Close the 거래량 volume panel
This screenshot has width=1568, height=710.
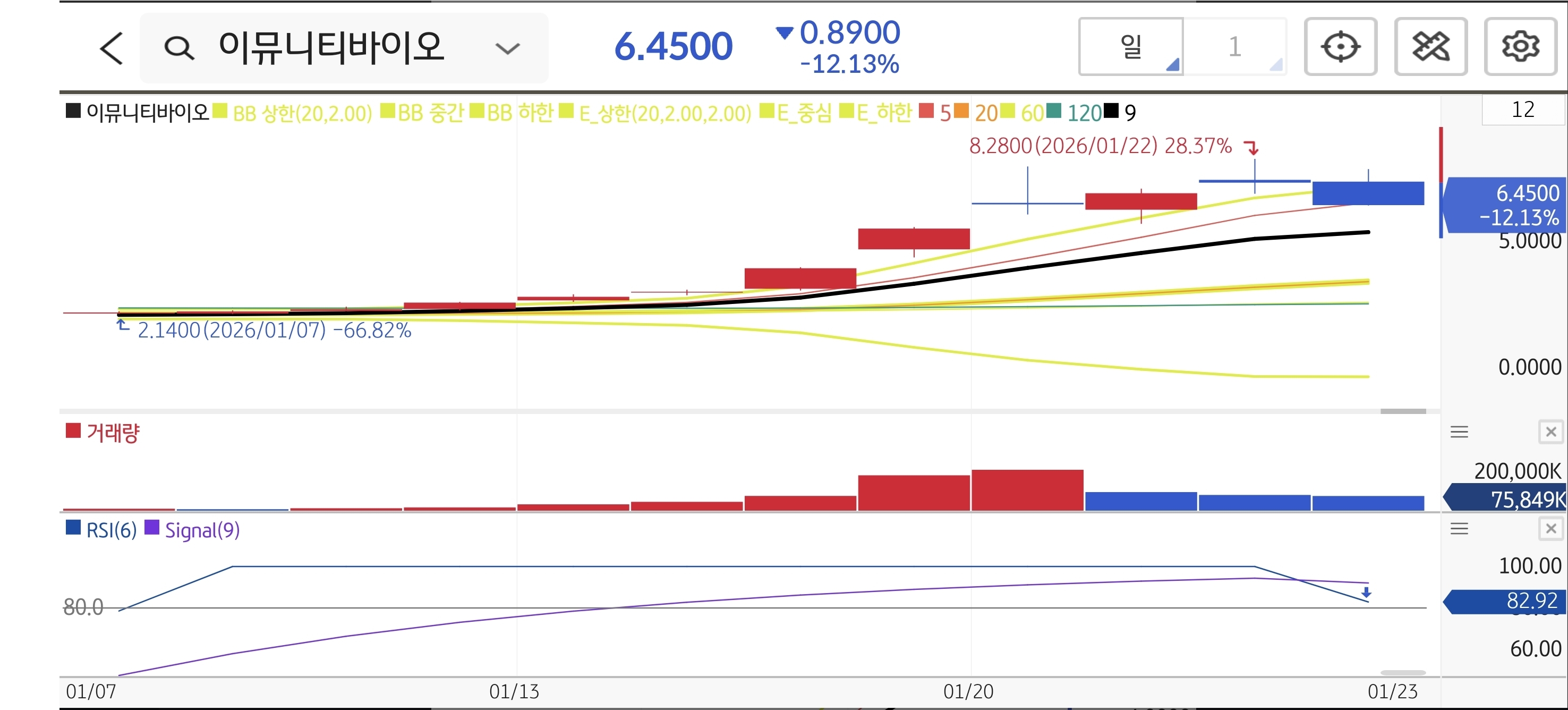point(1550,432)
